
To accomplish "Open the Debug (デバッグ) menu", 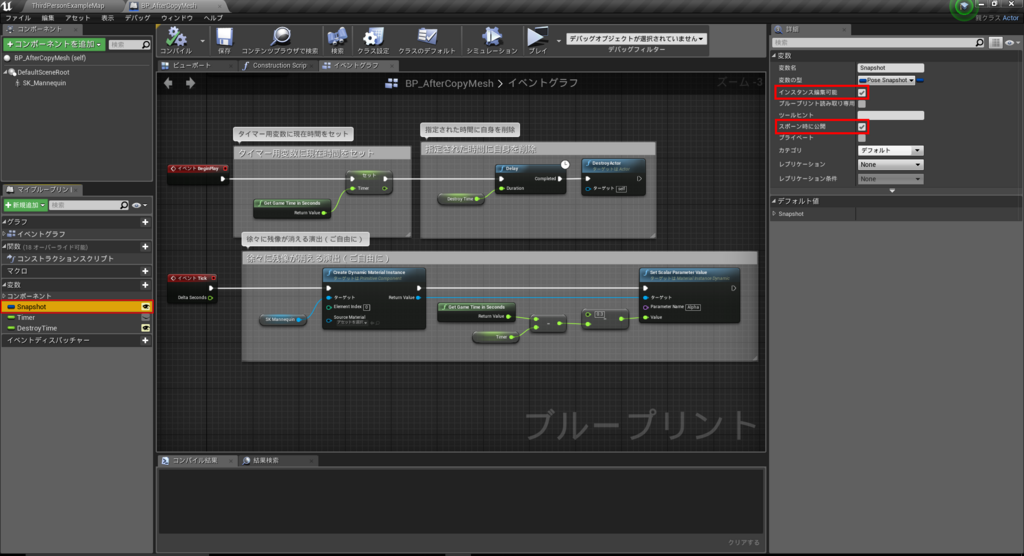I will tap(137, 18).
